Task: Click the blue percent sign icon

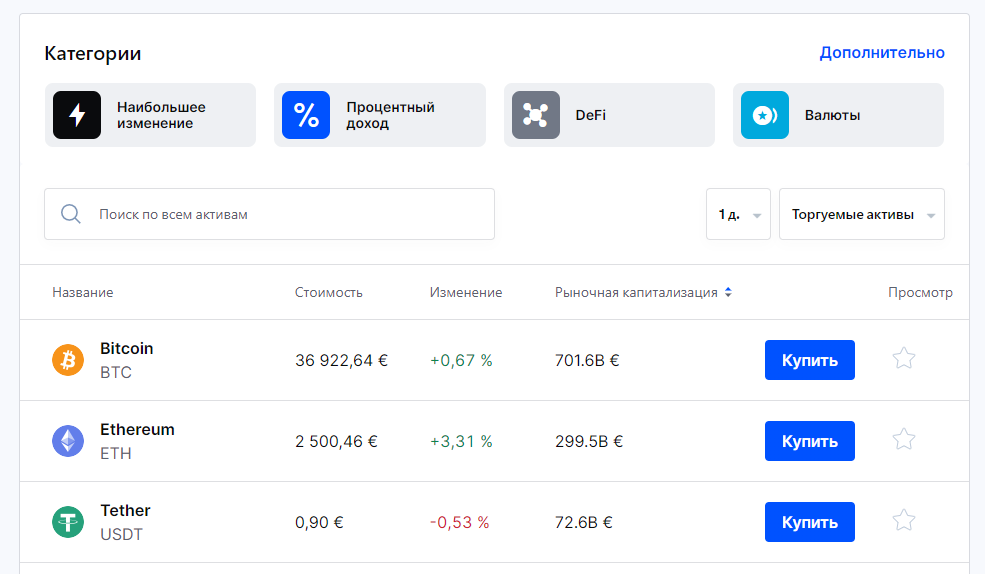Action: 306,115
